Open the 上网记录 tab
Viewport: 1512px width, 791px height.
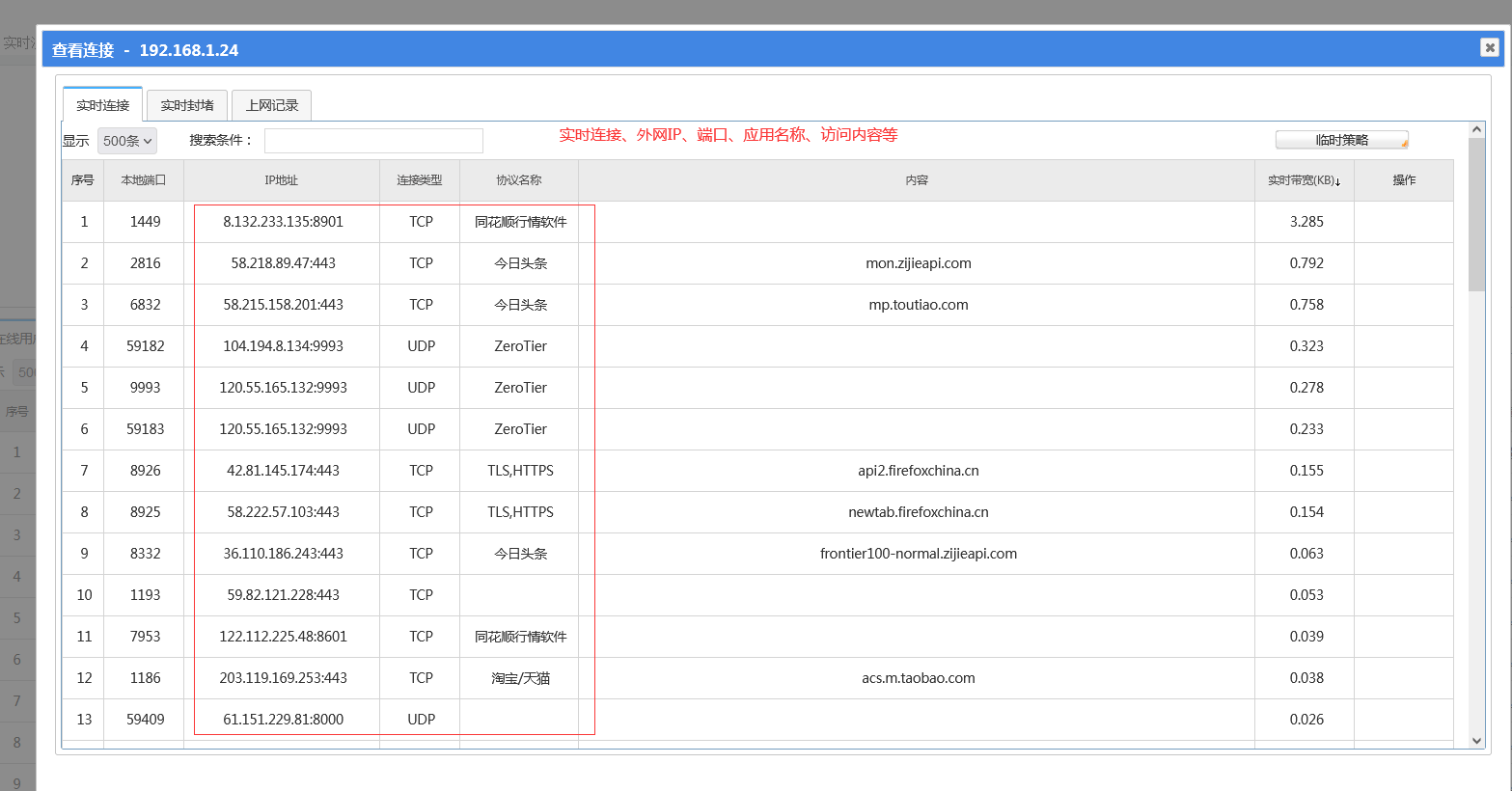click(271, 105)
